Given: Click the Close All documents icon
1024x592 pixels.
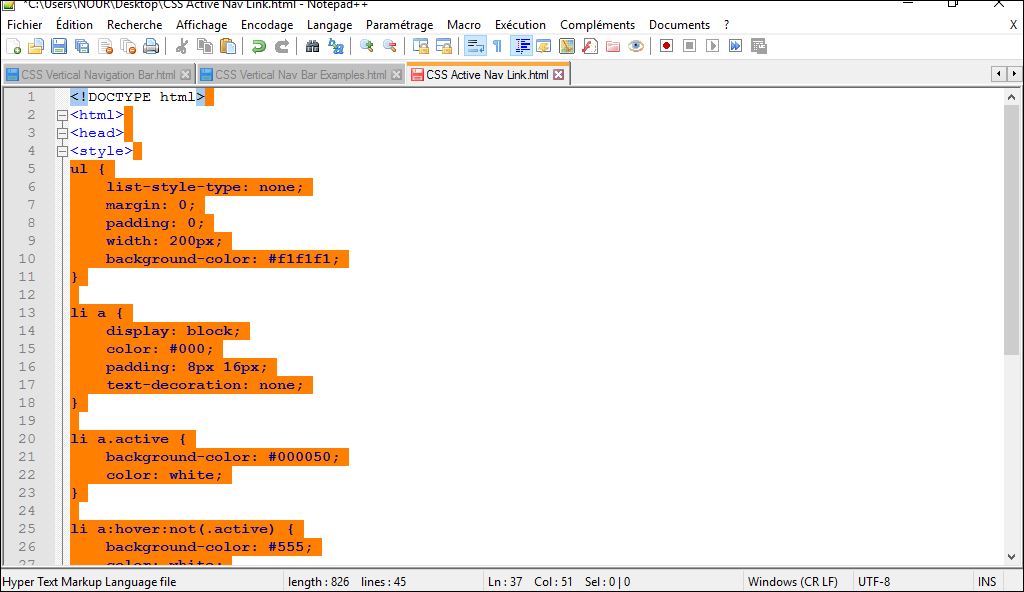Looking at the screenshot, I should tap(128, 46).
